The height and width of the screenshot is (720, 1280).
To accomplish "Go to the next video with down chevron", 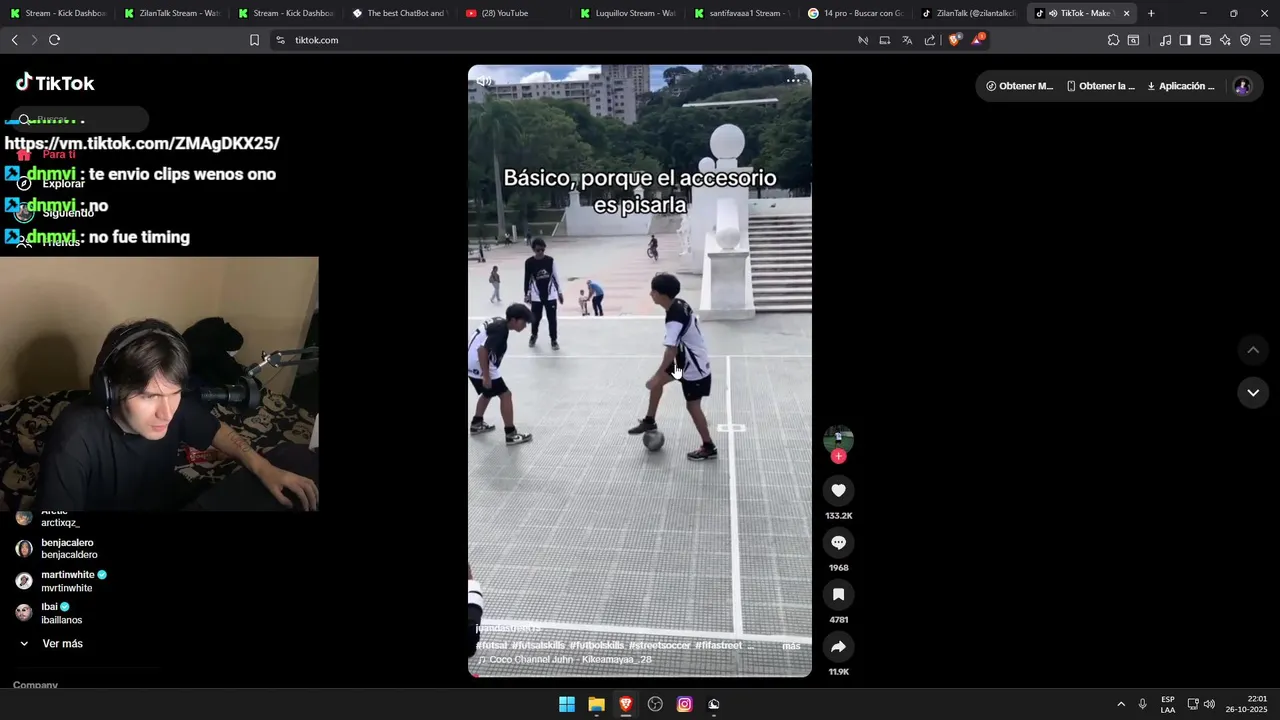I will pos(1253,393).
